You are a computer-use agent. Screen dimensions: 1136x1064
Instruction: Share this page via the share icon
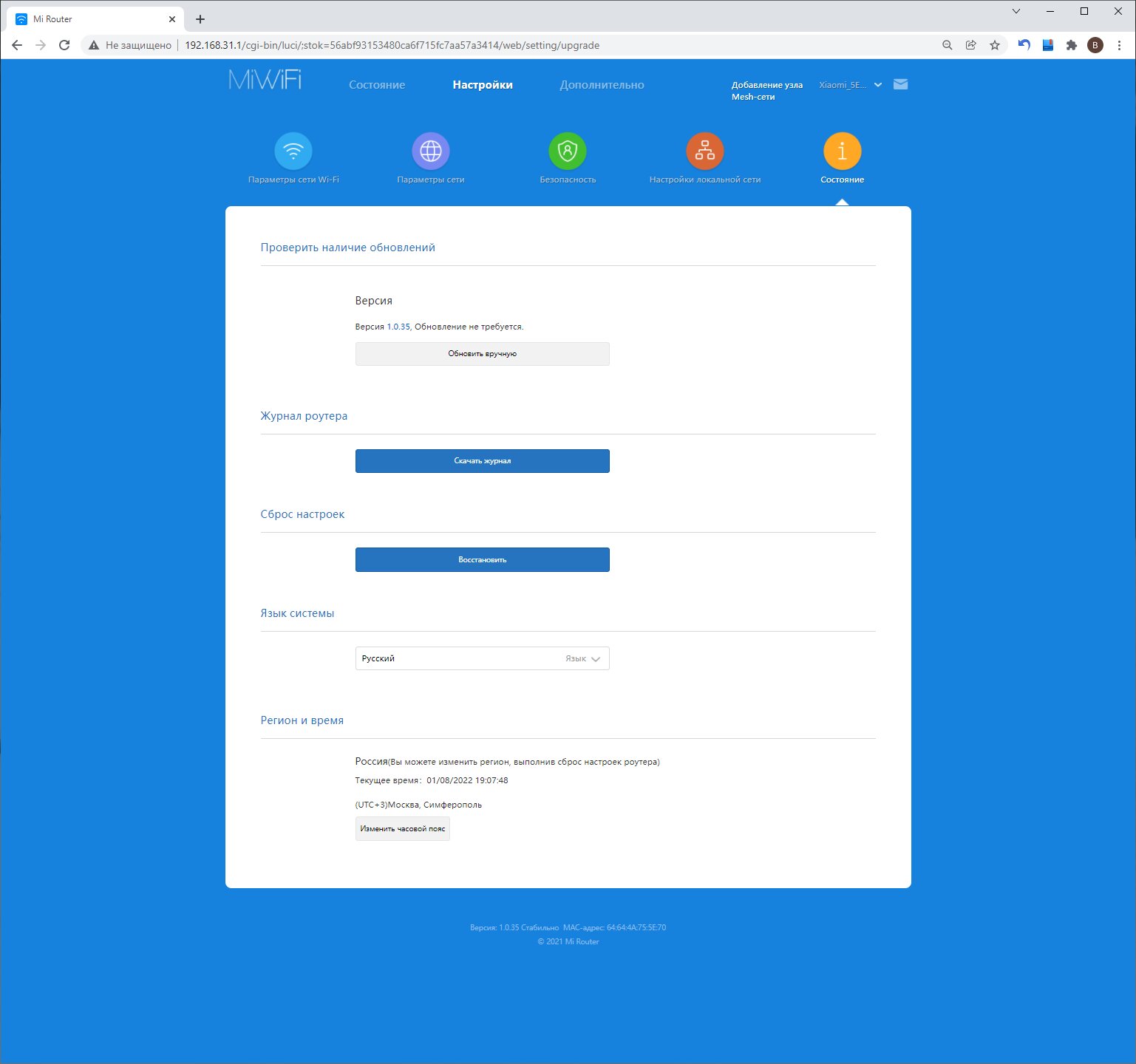971,45
